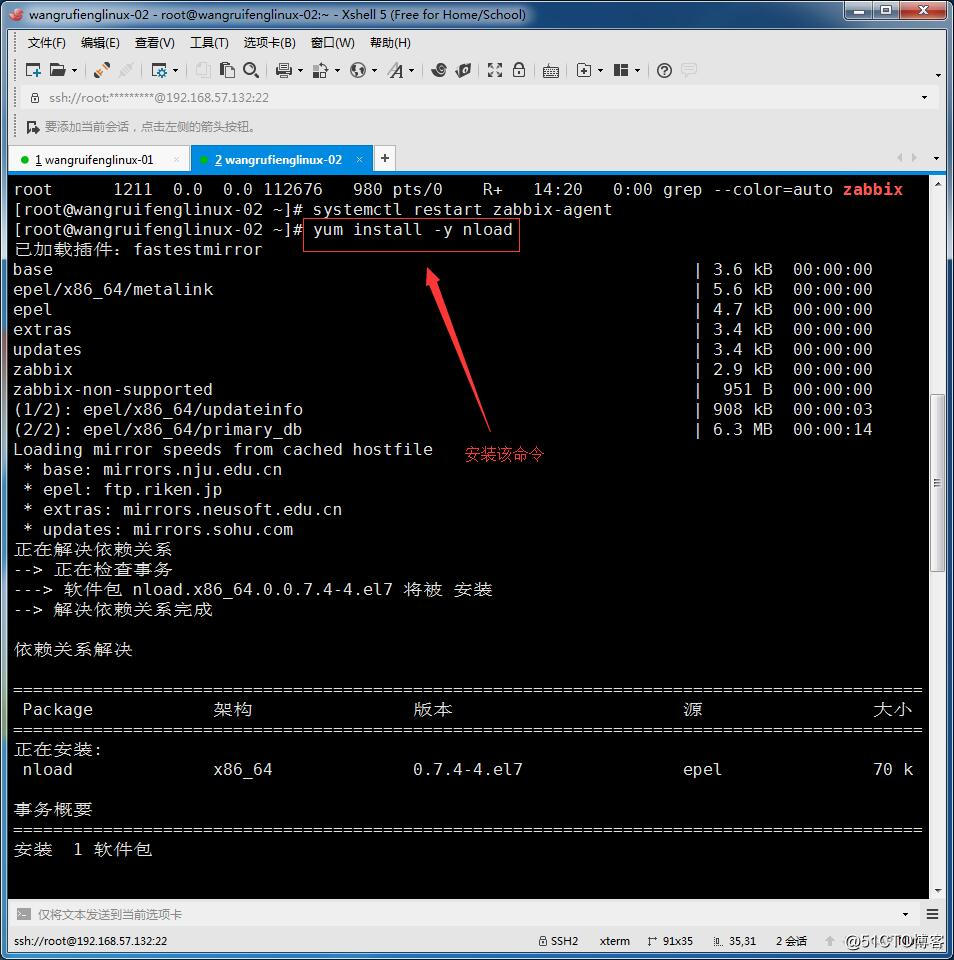Click the keyboard key mapping icon

(x=550, y=71)
